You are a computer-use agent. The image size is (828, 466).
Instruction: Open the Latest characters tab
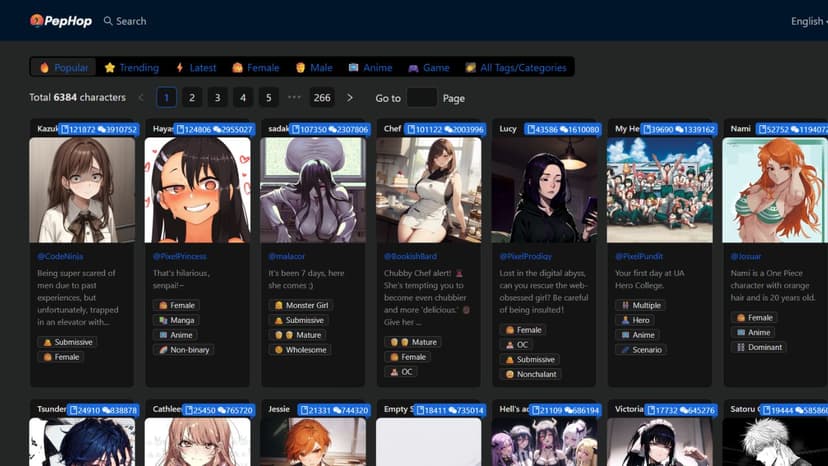coord(195,67)
